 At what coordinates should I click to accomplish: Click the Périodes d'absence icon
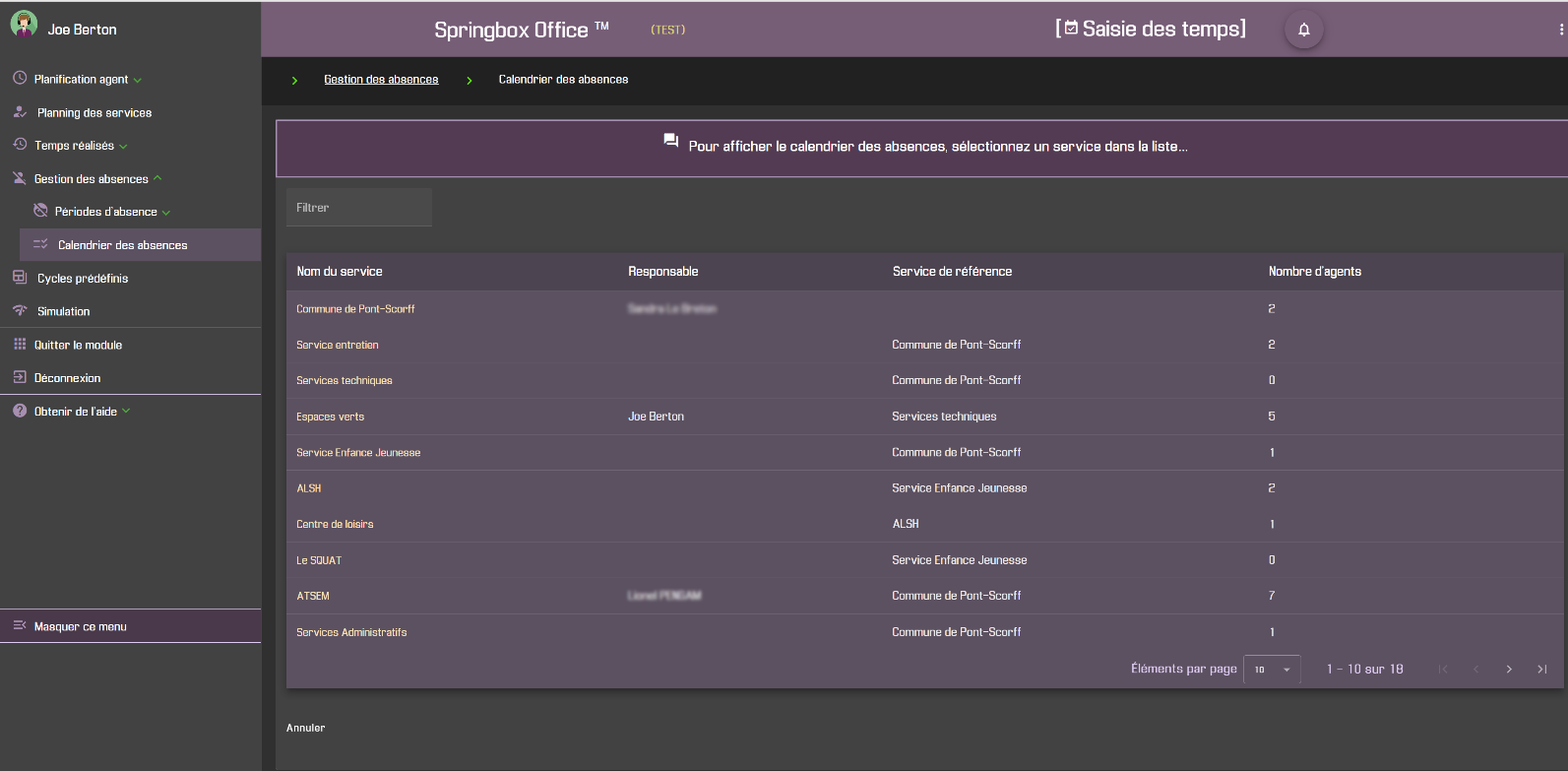tap(40, 211)
